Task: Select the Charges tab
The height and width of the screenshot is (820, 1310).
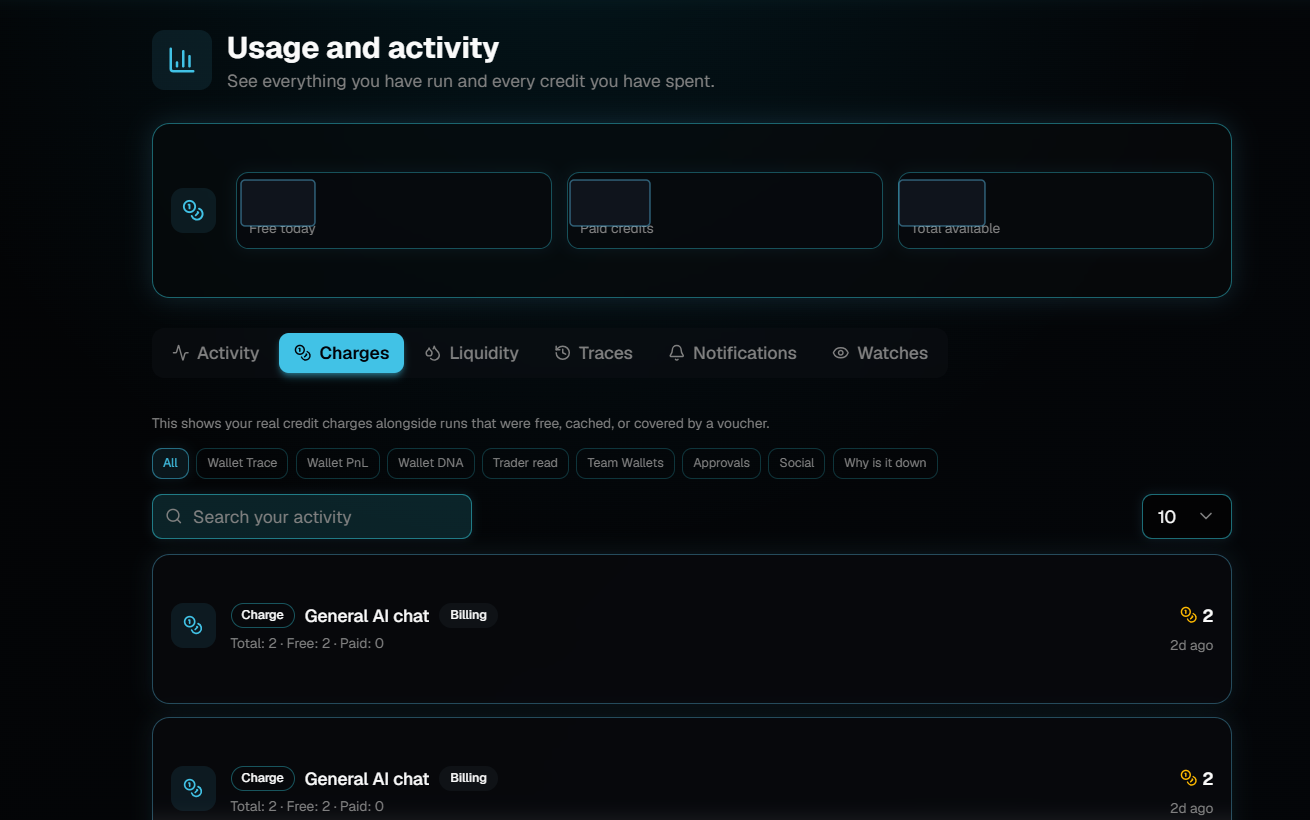Action: pos(341,353)
